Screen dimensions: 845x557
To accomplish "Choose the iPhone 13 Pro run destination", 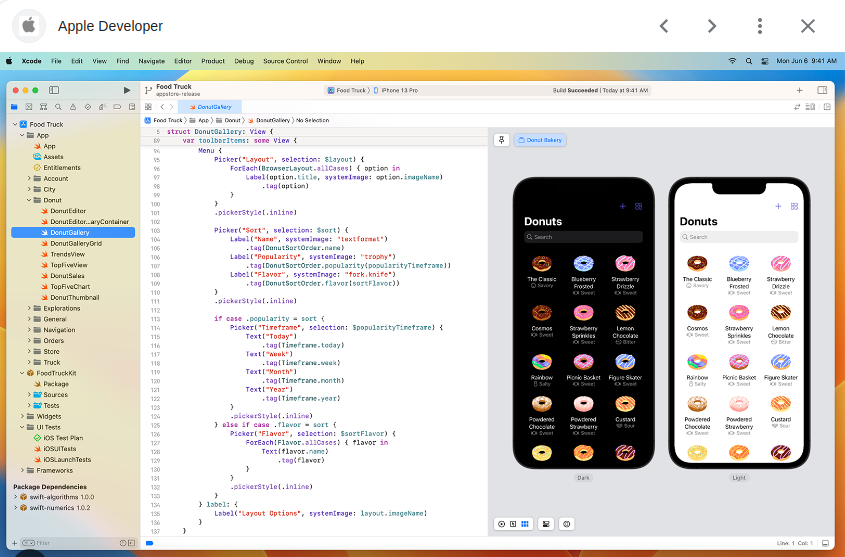I will (396, 90).
